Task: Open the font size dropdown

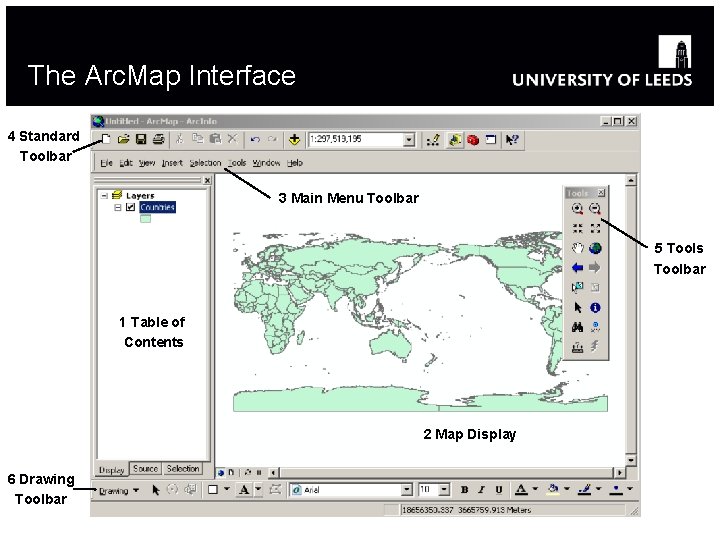Action: coord(444,490)
